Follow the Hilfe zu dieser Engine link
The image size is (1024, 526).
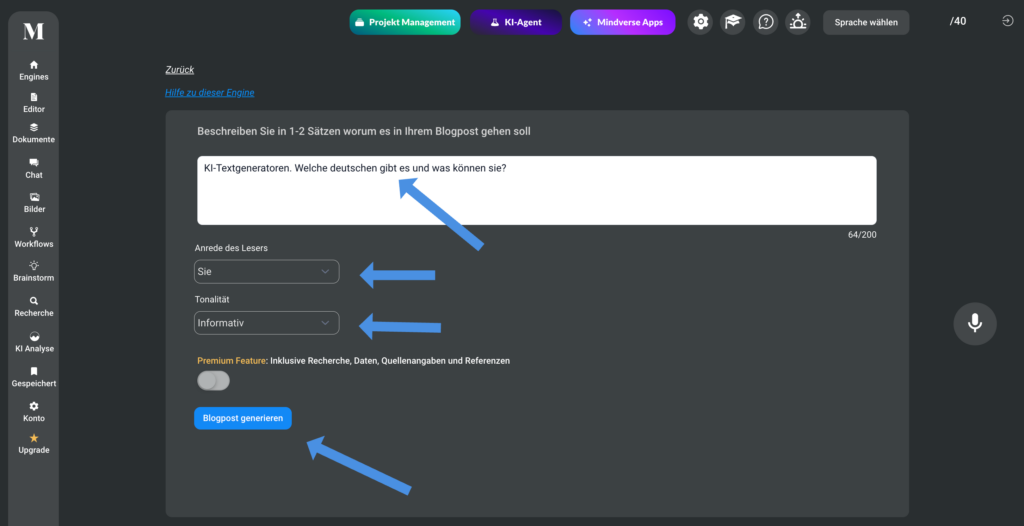210,93
